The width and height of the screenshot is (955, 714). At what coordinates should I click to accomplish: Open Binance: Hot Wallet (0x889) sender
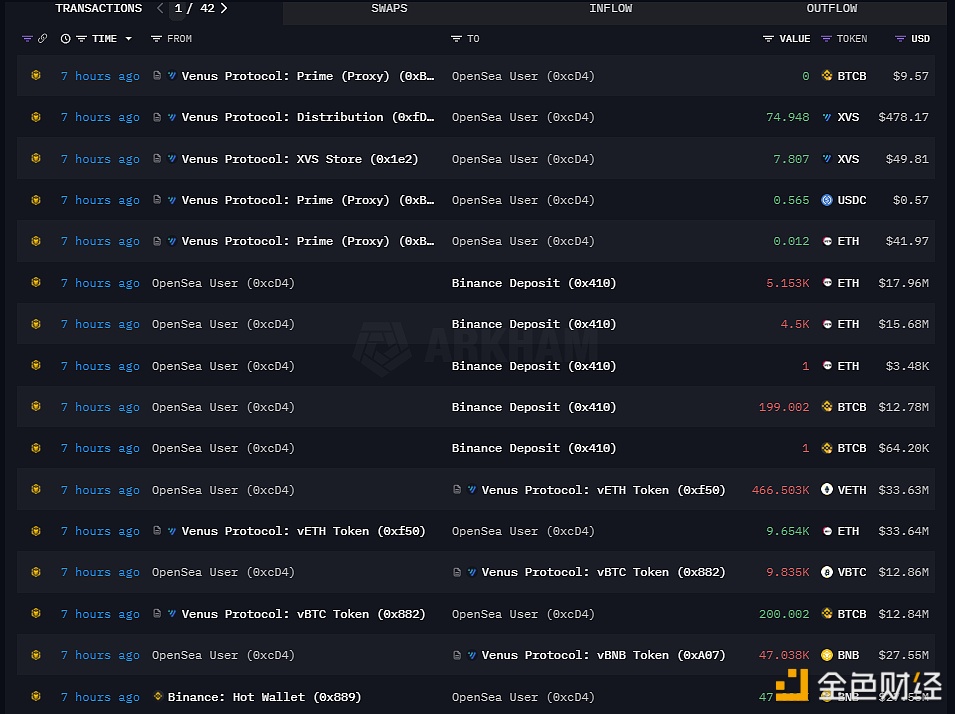(x=264, y=696)
